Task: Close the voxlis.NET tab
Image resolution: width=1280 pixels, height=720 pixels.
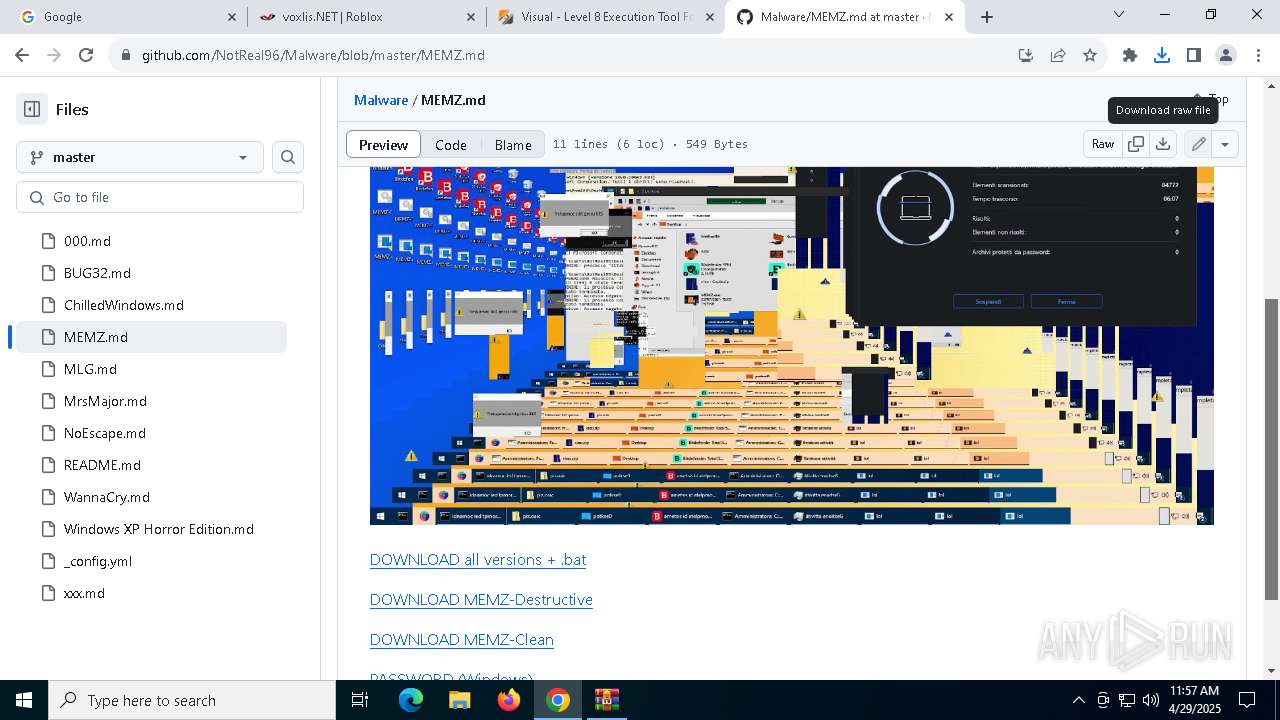Action: (471, 17)
